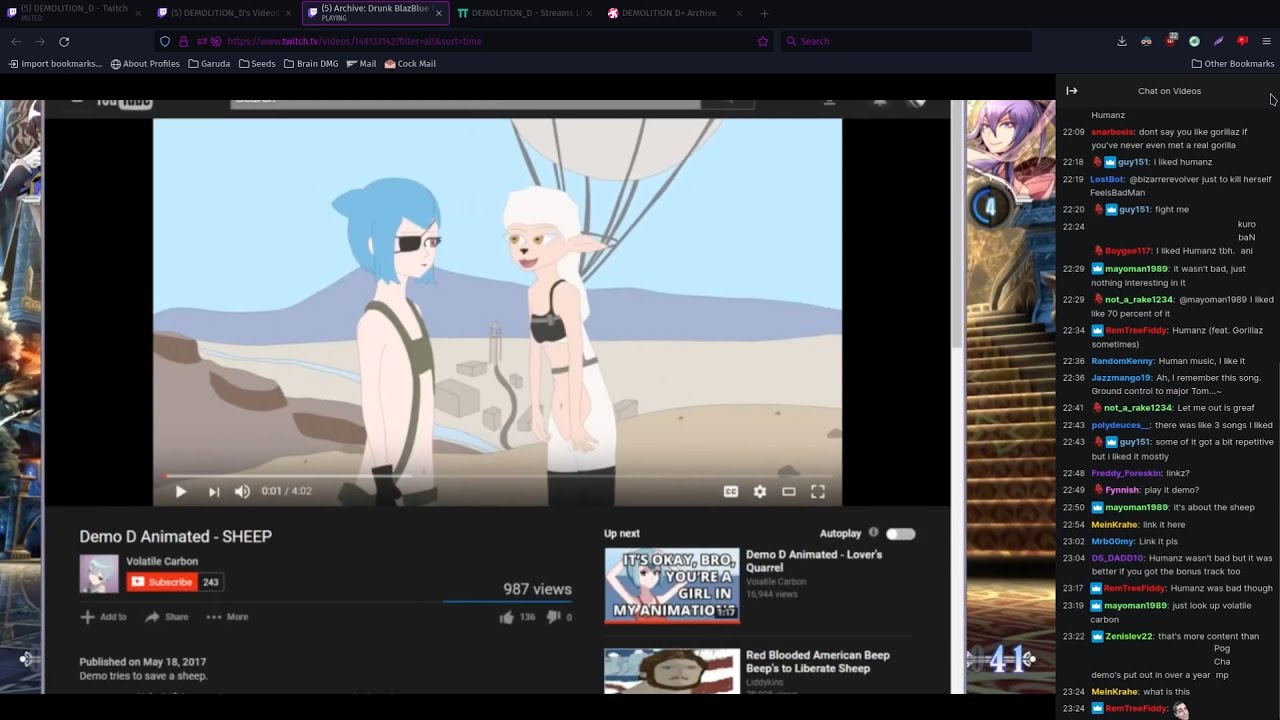The height and width of the screenshot is (720, 1280).
Task: Go back in browser history
Action: [16, 41]
